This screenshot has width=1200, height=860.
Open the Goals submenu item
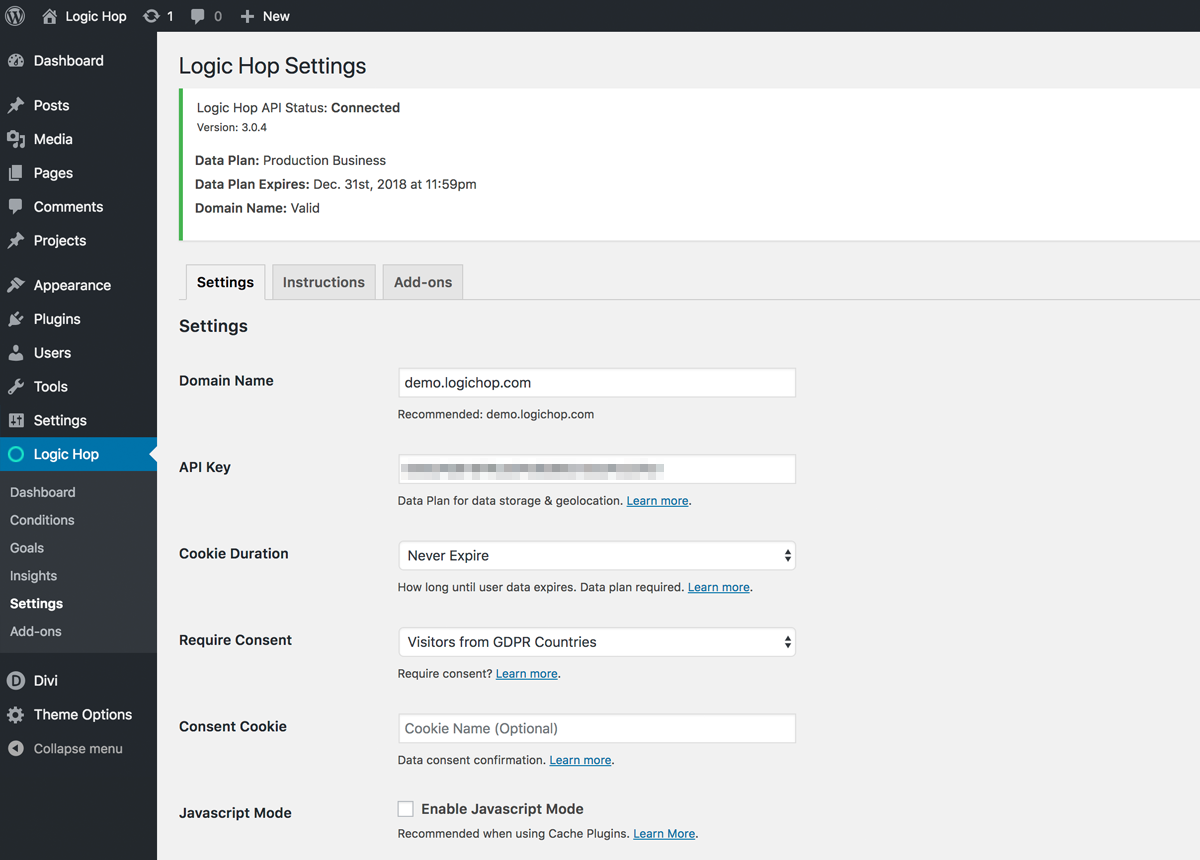pyautogui.click(x=27, y=548)
